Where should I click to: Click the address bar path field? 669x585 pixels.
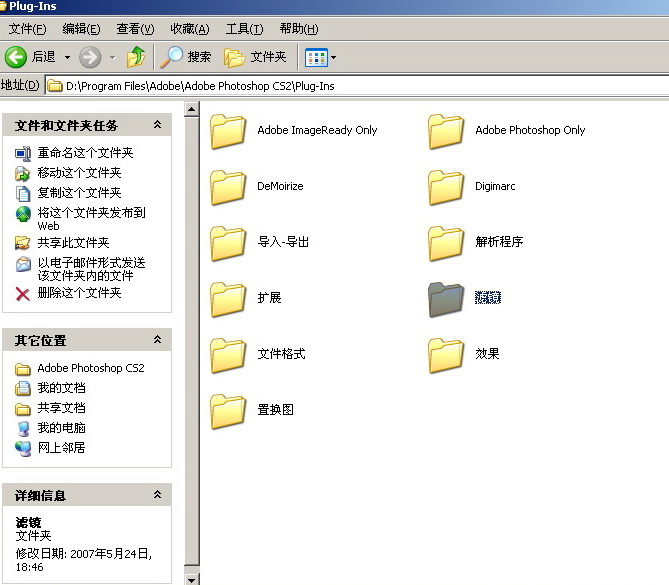pos(357,86)
